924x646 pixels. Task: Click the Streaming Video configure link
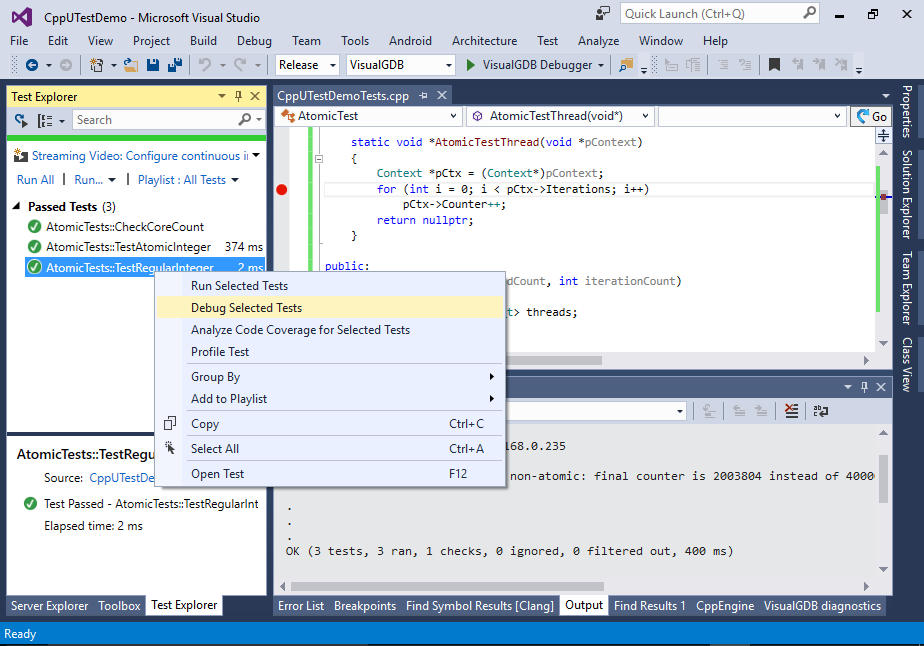(140, 156)
